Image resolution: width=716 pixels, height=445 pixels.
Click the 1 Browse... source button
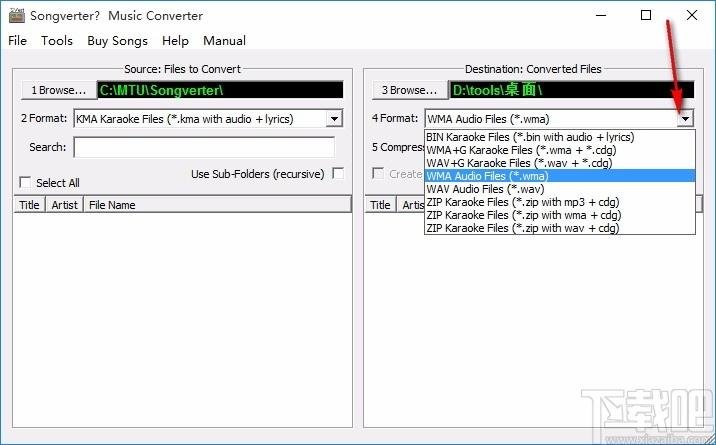[58, 90]
